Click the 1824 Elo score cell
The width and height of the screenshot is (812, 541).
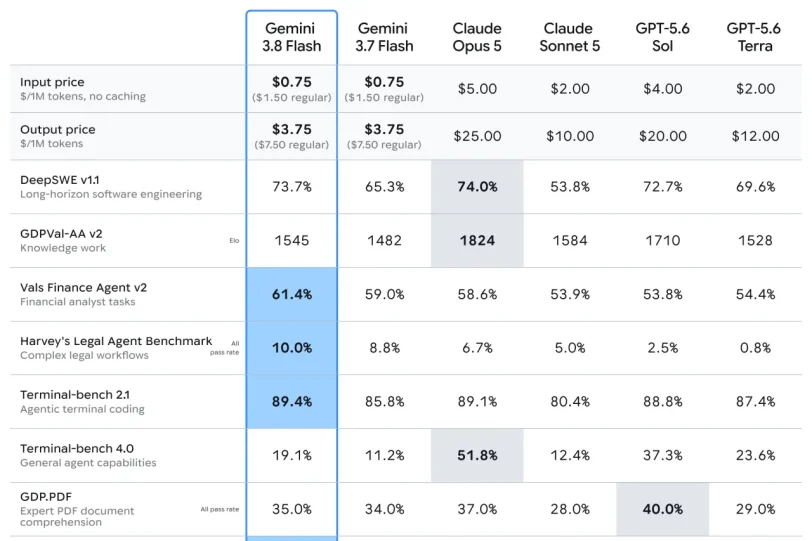click(x=477, y=241)
